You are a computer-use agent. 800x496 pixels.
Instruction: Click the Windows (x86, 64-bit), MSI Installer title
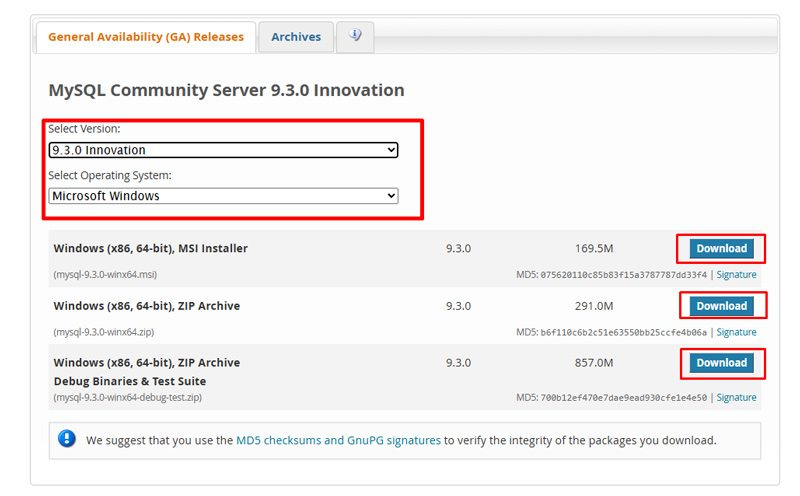click(151, 249)
